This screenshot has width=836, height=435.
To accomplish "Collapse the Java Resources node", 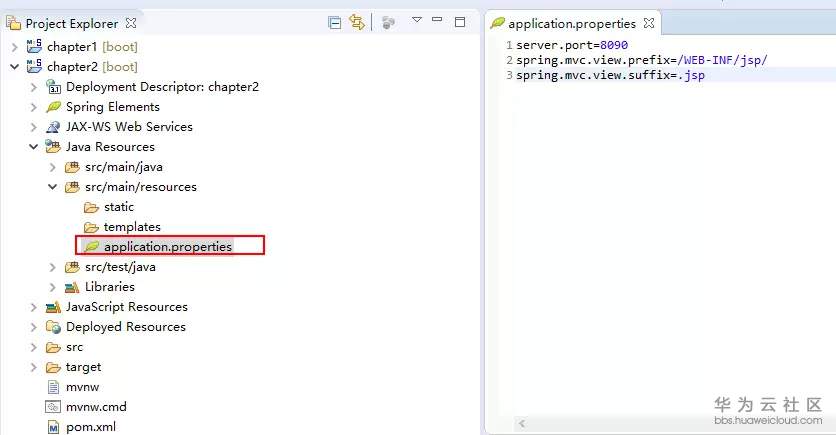I will (x=34, y=147).
